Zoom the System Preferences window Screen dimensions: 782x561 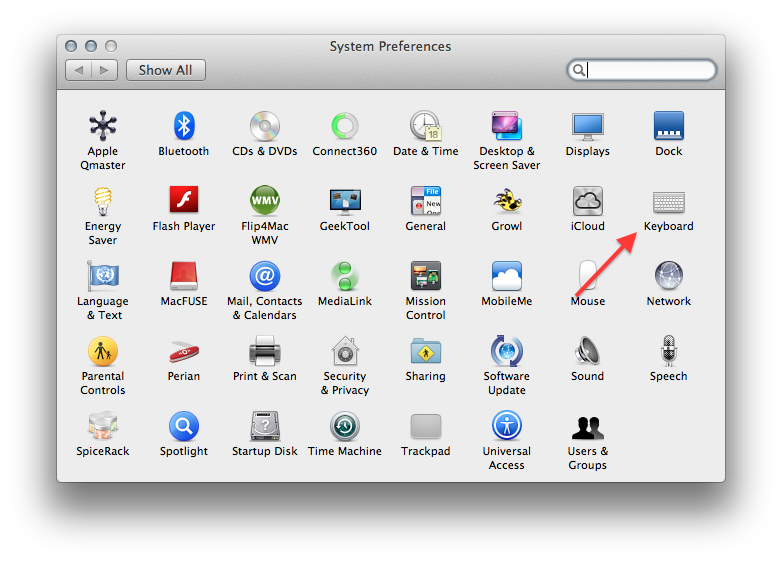[111, 46]
